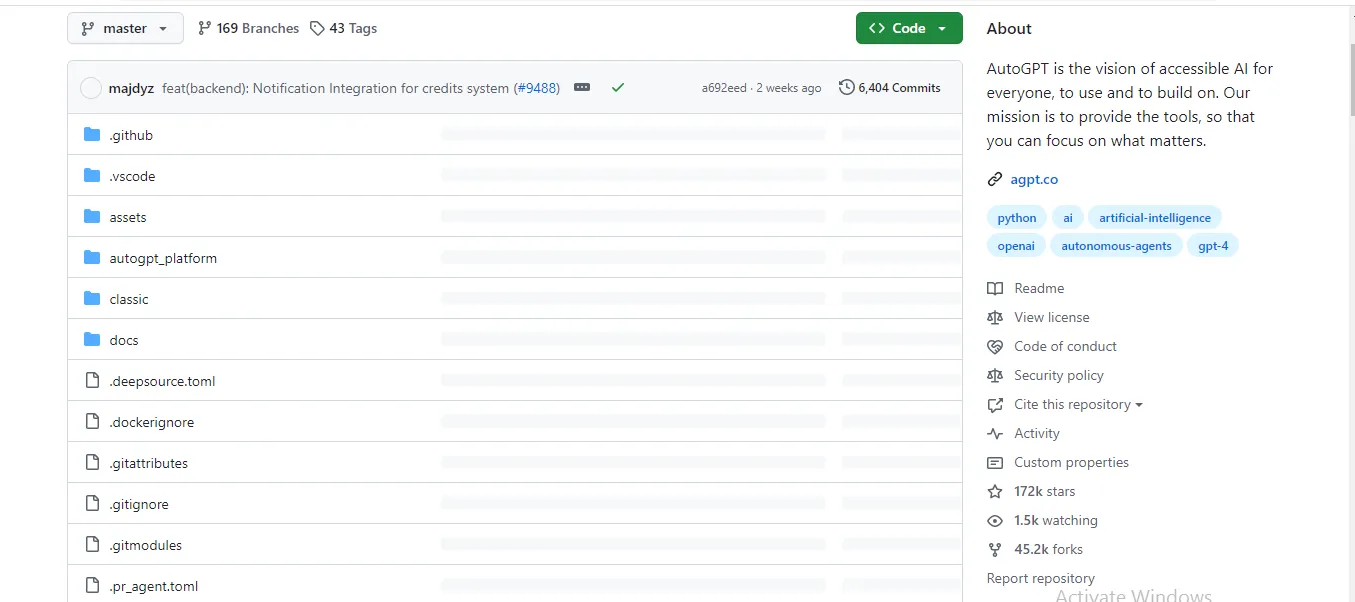
Task: Click the autogpt_platform folder icon
Action: (x=92, y=257)
